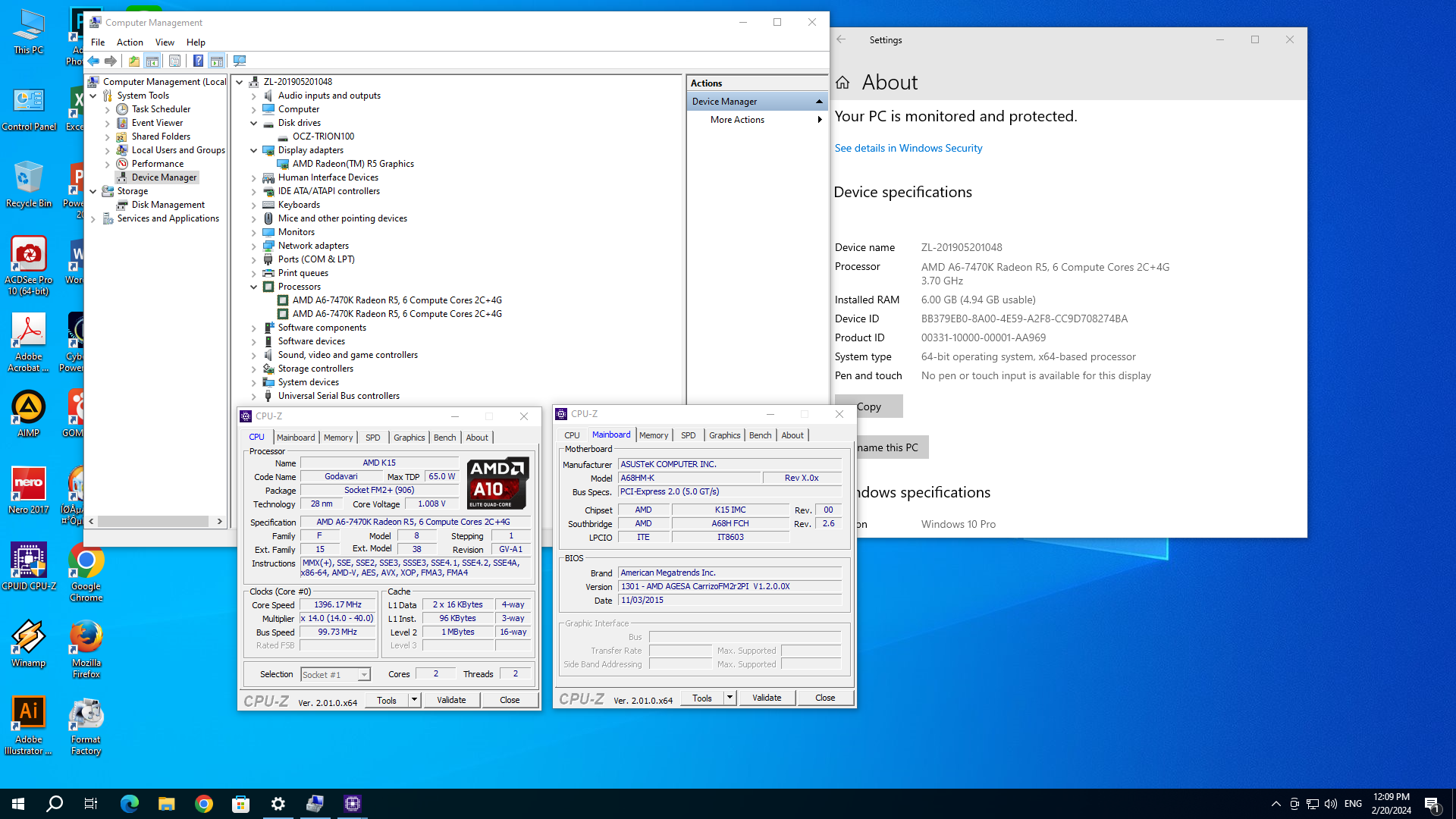Open Task View from the taskbar
Image resolution: width=1456 pixels, height=819 pixels.
[x=91, y=804]
